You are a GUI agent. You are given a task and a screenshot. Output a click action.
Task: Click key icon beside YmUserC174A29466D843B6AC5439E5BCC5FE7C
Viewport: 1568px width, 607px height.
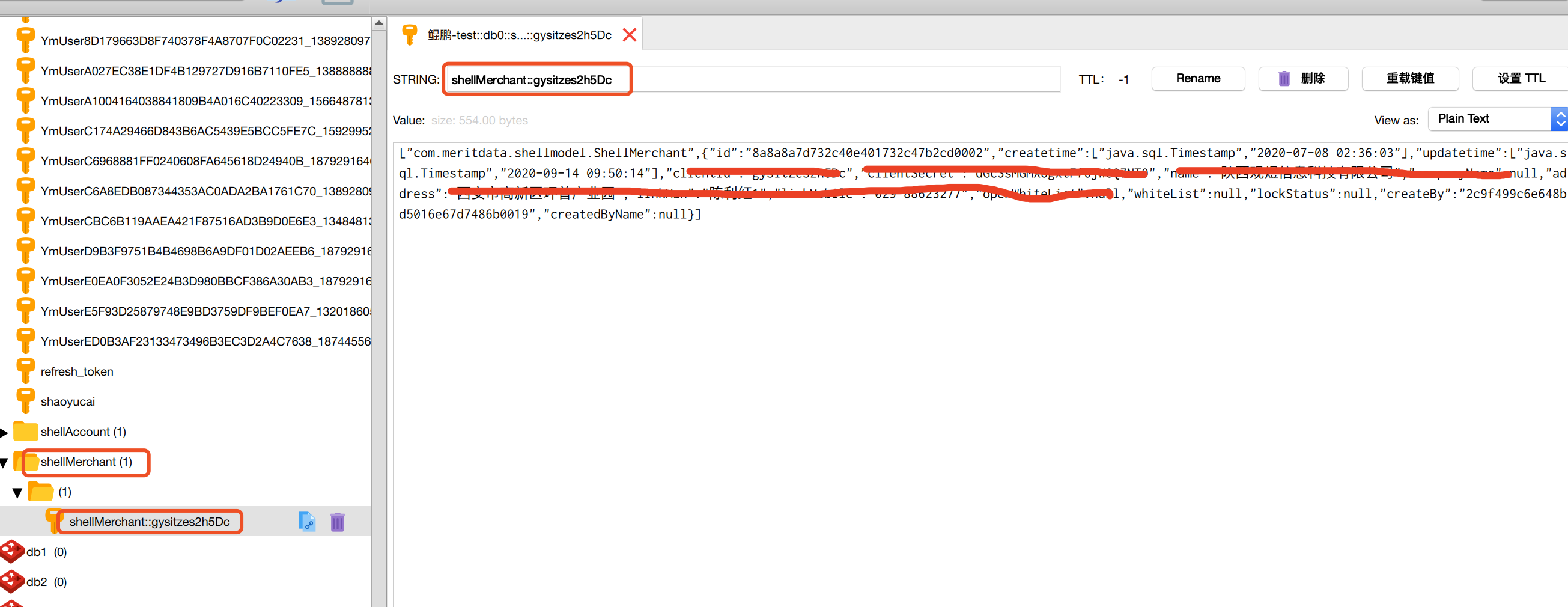point(25,130)
